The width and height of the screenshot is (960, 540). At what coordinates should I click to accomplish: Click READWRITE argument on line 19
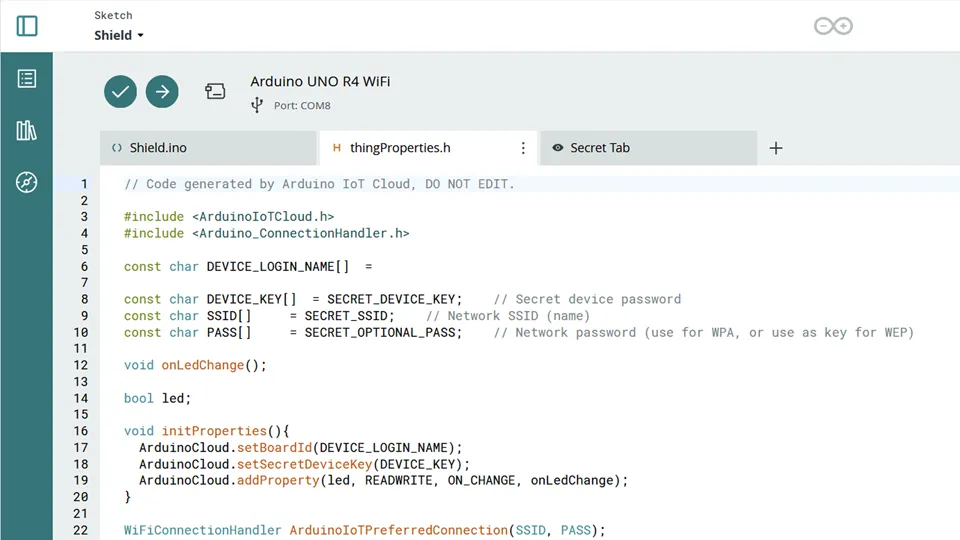point(399,481)
